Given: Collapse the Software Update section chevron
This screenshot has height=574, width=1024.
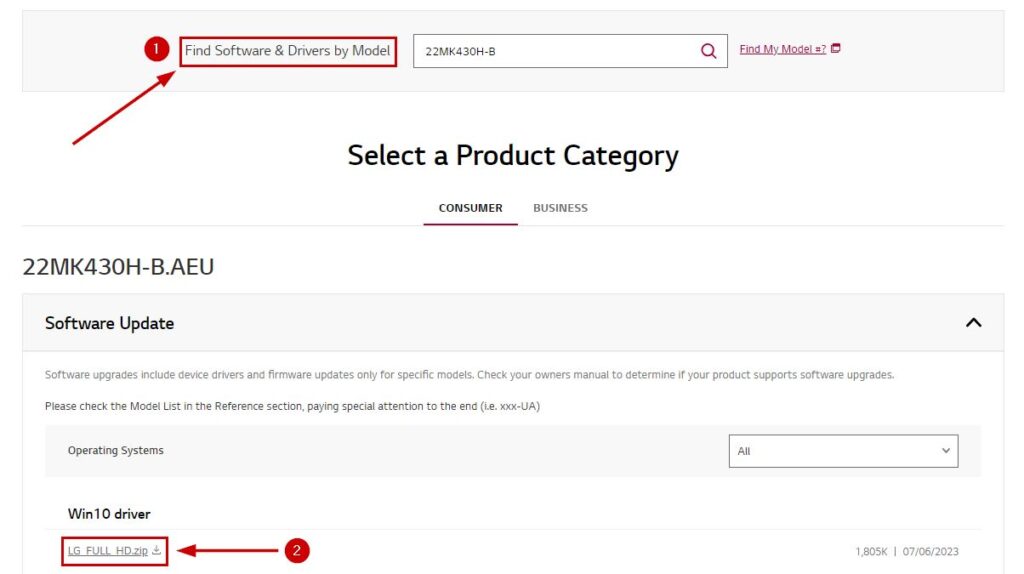Looking at the screenshot, I should [x=973, y=322].
